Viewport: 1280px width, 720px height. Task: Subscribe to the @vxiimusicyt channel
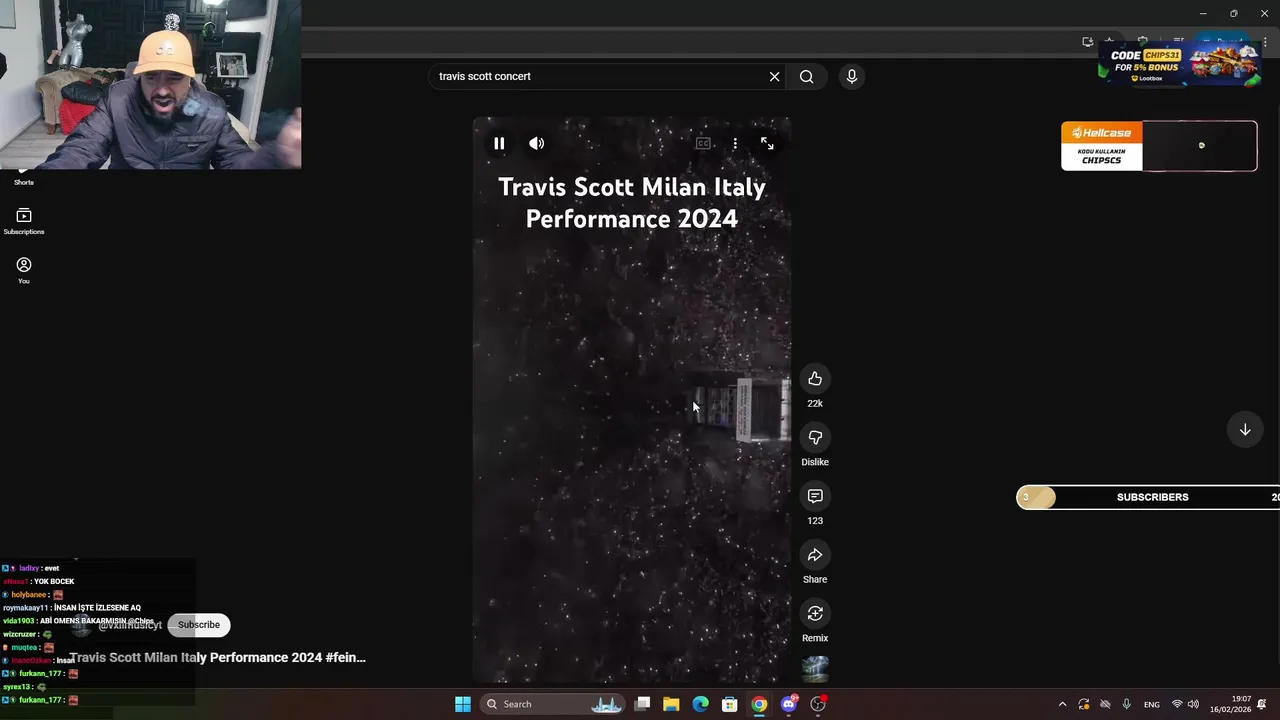coord(199,625)
